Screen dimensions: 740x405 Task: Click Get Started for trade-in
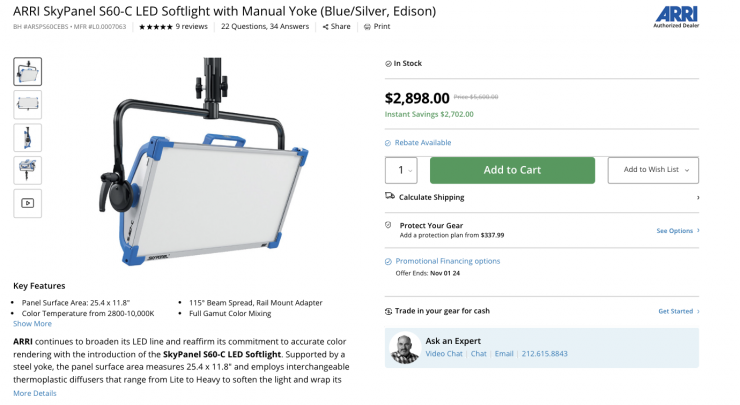(x=678, y=311)
